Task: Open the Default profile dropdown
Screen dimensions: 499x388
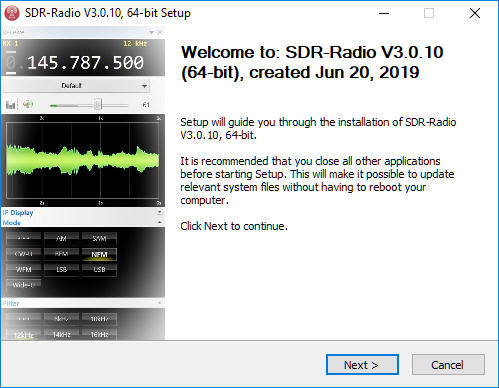Action: coord(76,86)
